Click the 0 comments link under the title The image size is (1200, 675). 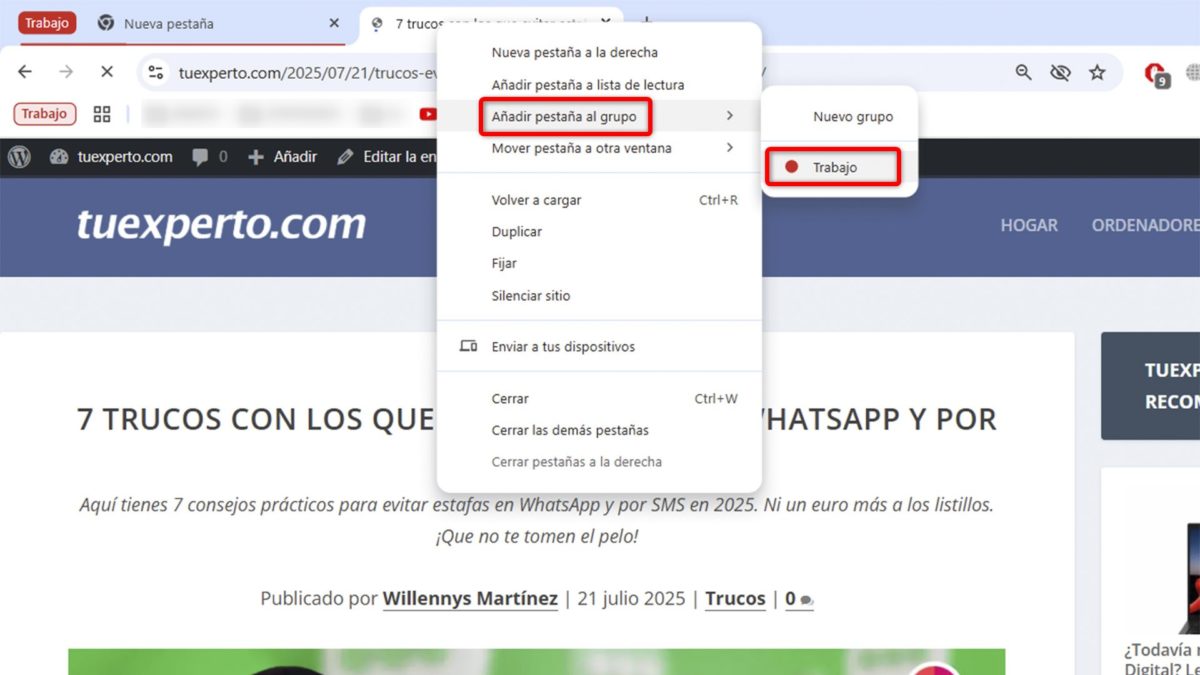click(798, 599)
